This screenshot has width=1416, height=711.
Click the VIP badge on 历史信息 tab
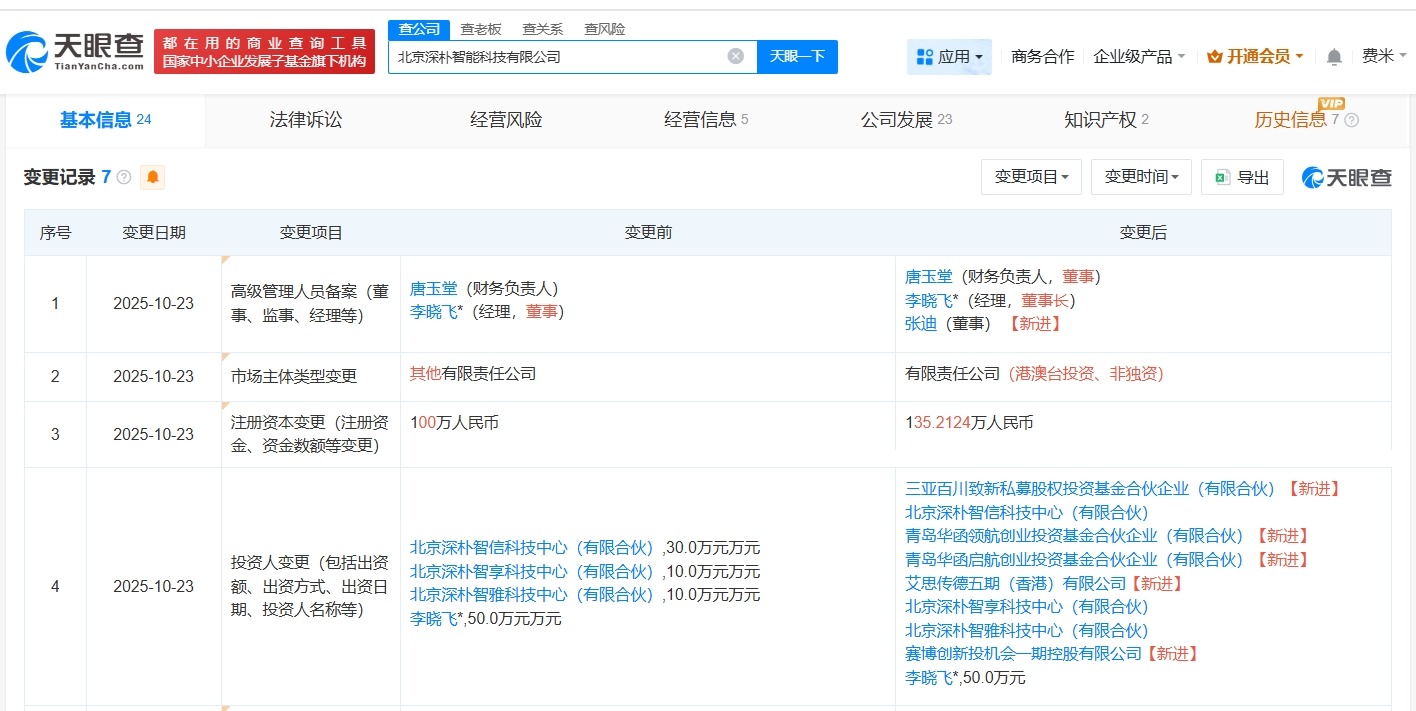(x=1331, y=104)
